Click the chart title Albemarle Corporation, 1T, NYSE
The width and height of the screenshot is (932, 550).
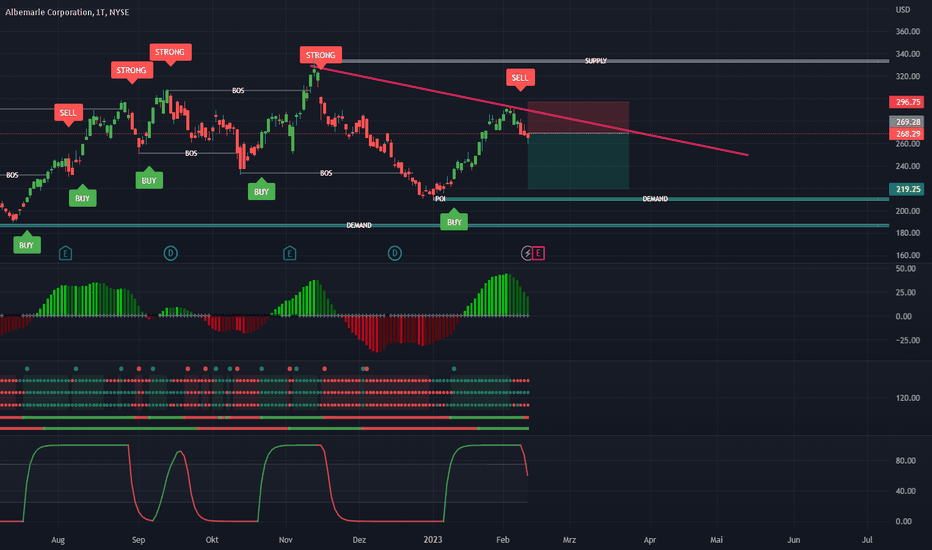coord(67,12)
